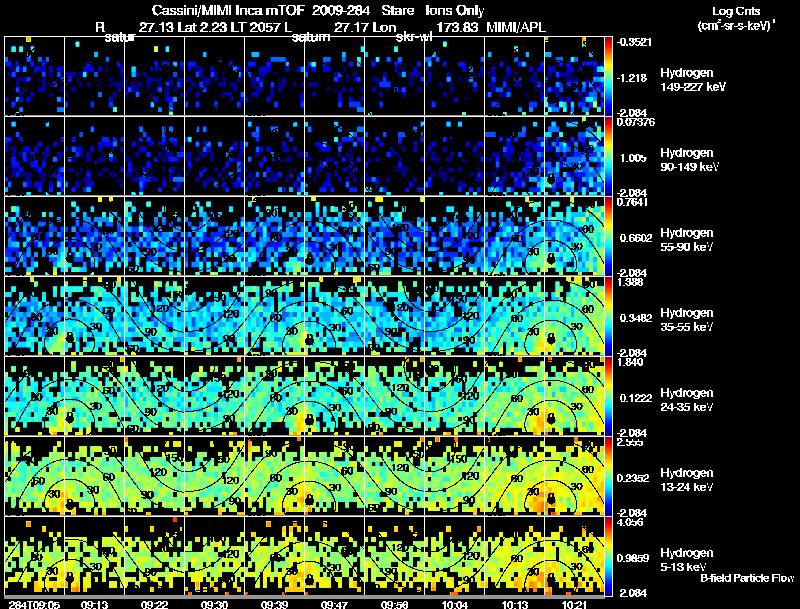Viewport: 800px width, 609px height.
Task: Click the 5-13 keV Hydrogen color bar
Action: coord(610,556)
